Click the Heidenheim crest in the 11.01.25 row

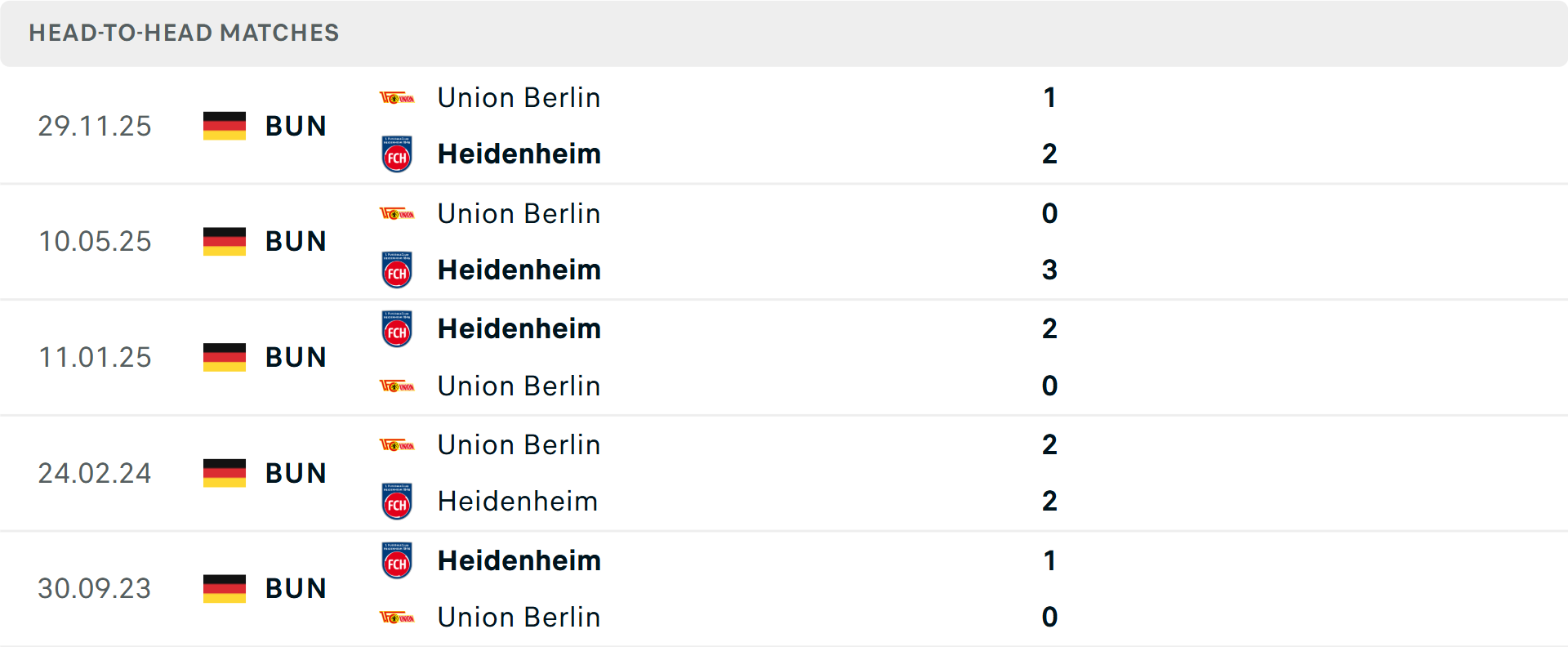point(397,328)
